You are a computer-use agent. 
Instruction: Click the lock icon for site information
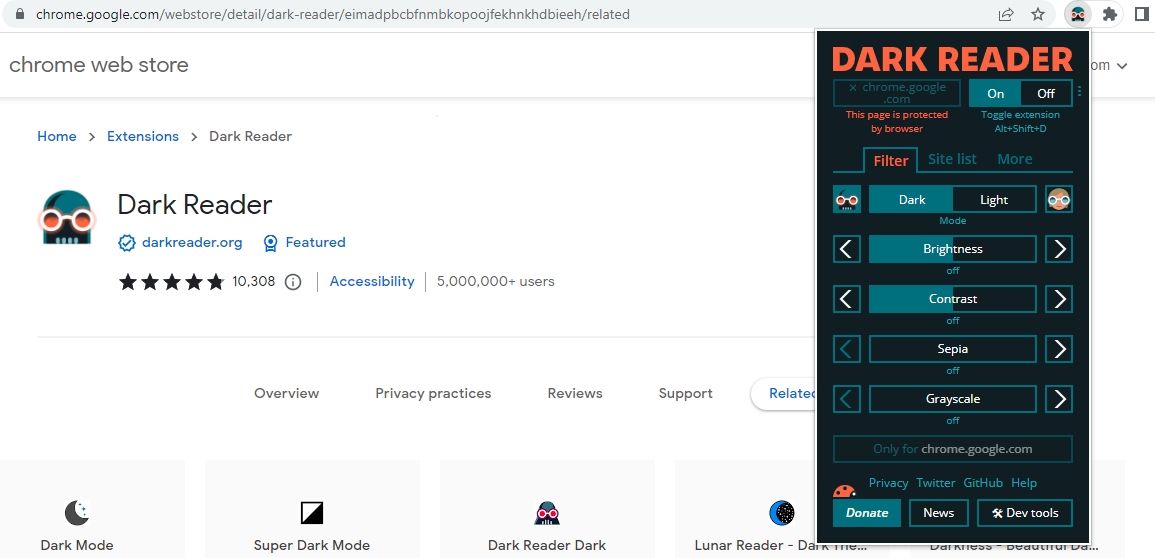[20, 14]
